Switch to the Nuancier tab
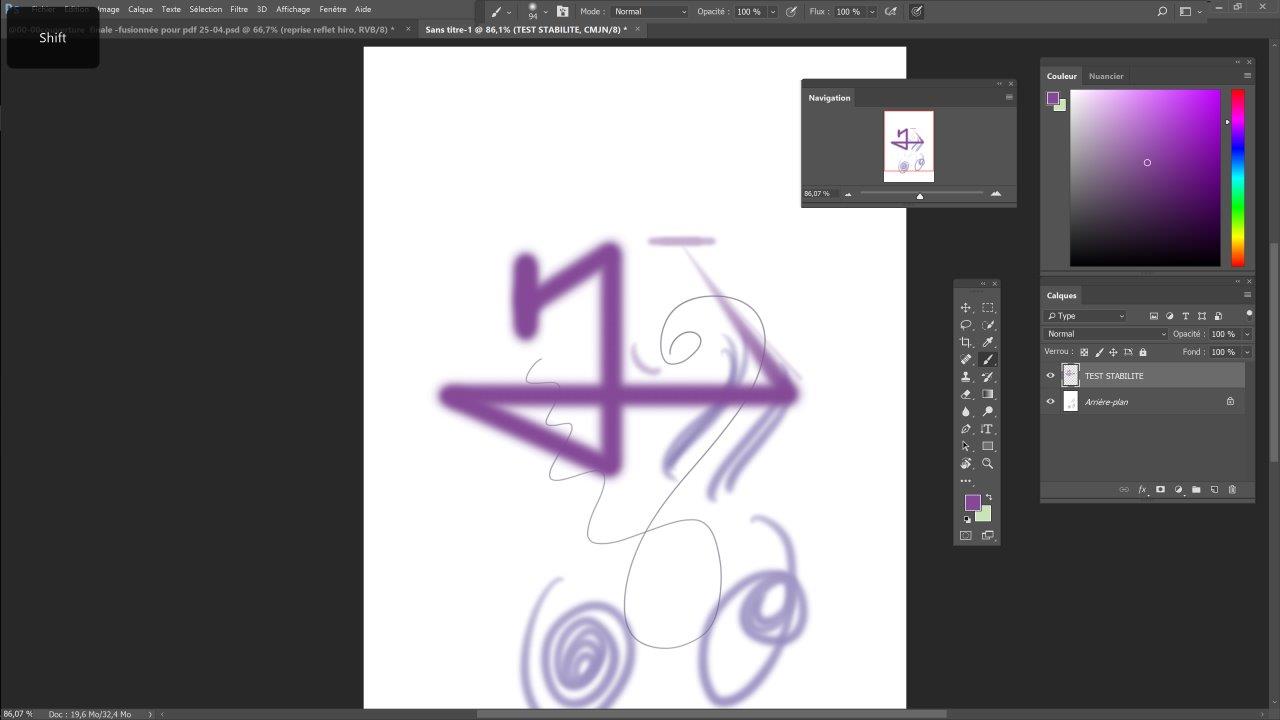Screen dimensions: 1280x720 click(x=1106, y=76)
